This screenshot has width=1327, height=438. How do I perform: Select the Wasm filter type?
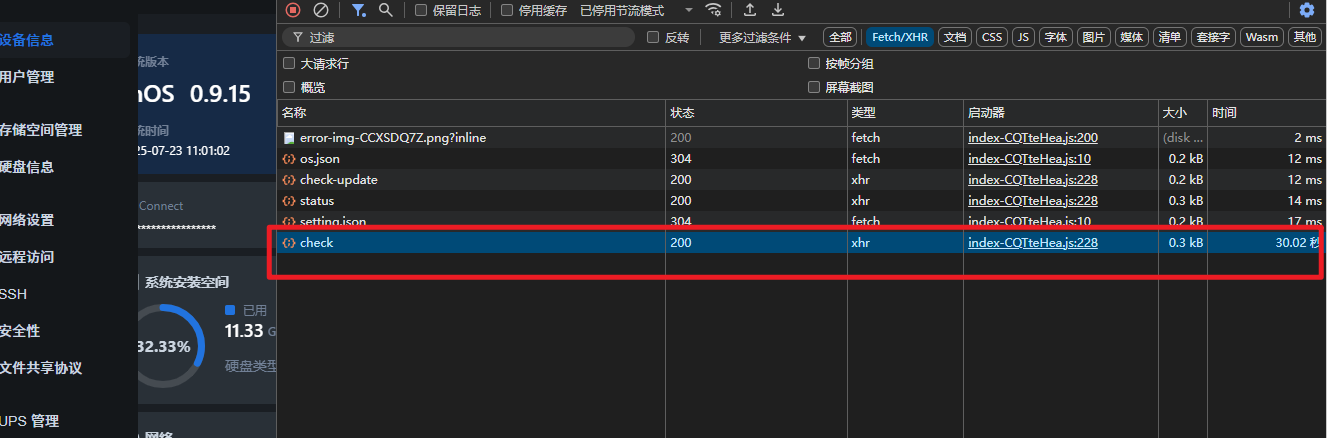[1262, 37]
